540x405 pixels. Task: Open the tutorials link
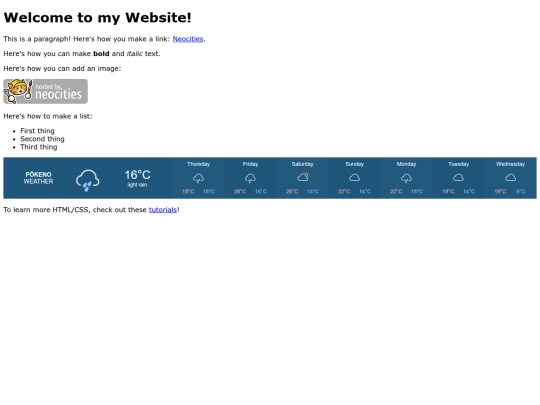163,210
